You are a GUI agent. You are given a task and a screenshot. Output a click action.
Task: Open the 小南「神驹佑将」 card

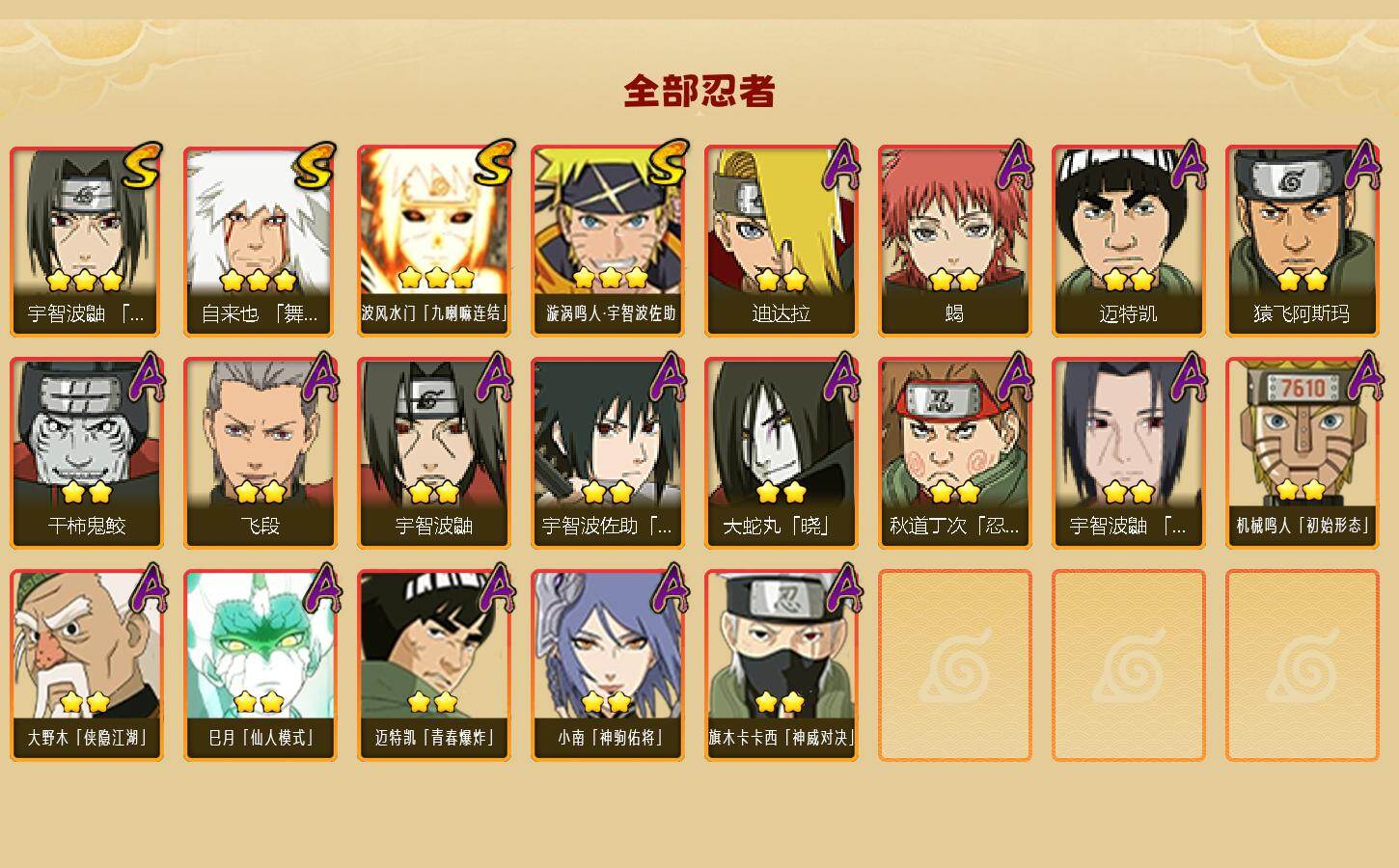(608, 665)
